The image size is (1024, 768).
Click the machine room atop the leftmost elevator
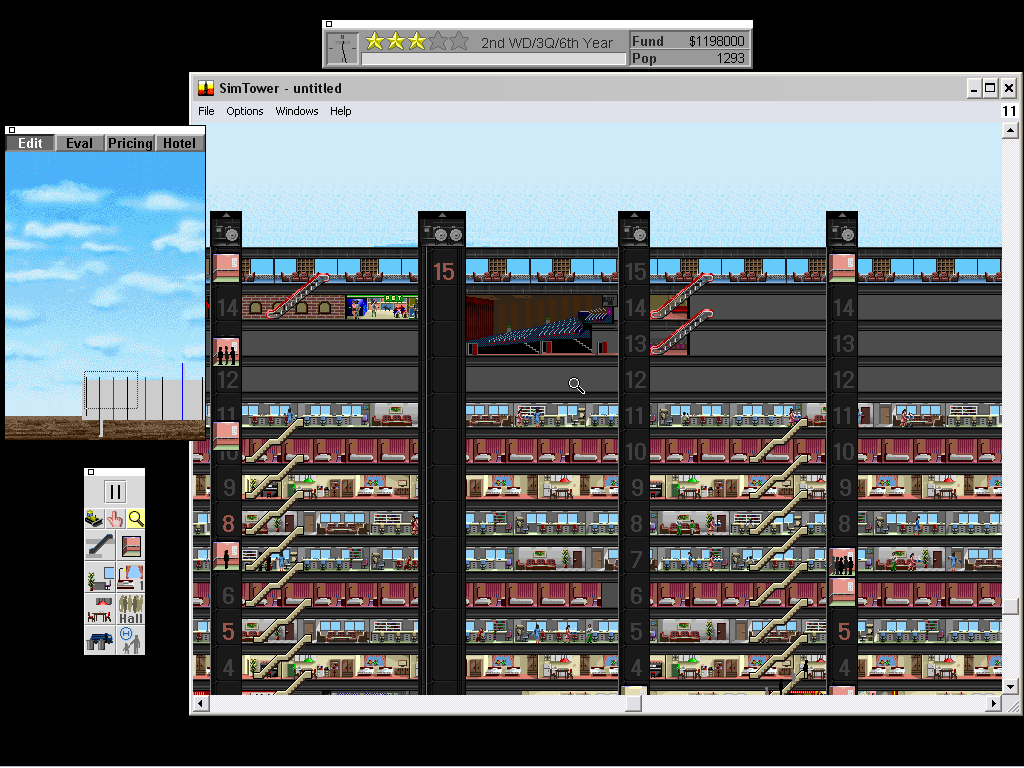[226, 229]
